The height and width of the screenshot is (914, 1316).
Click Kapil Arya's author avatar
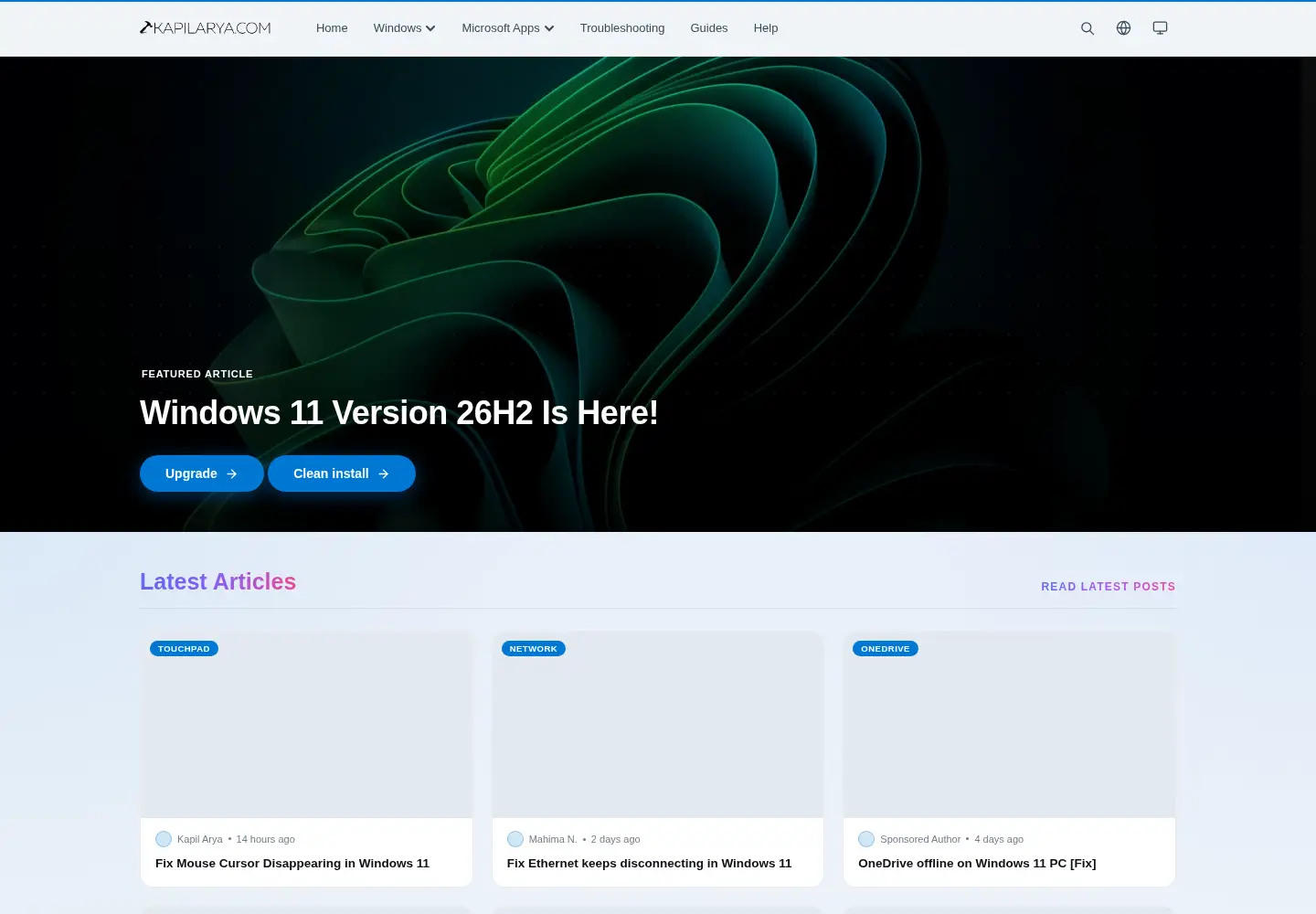click(164, 839)
